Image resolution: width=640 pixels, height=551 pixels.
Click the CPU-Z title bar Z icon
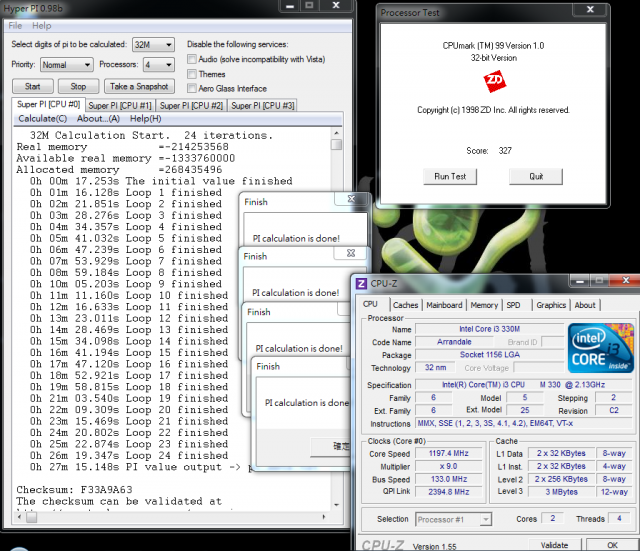point(361,283)
